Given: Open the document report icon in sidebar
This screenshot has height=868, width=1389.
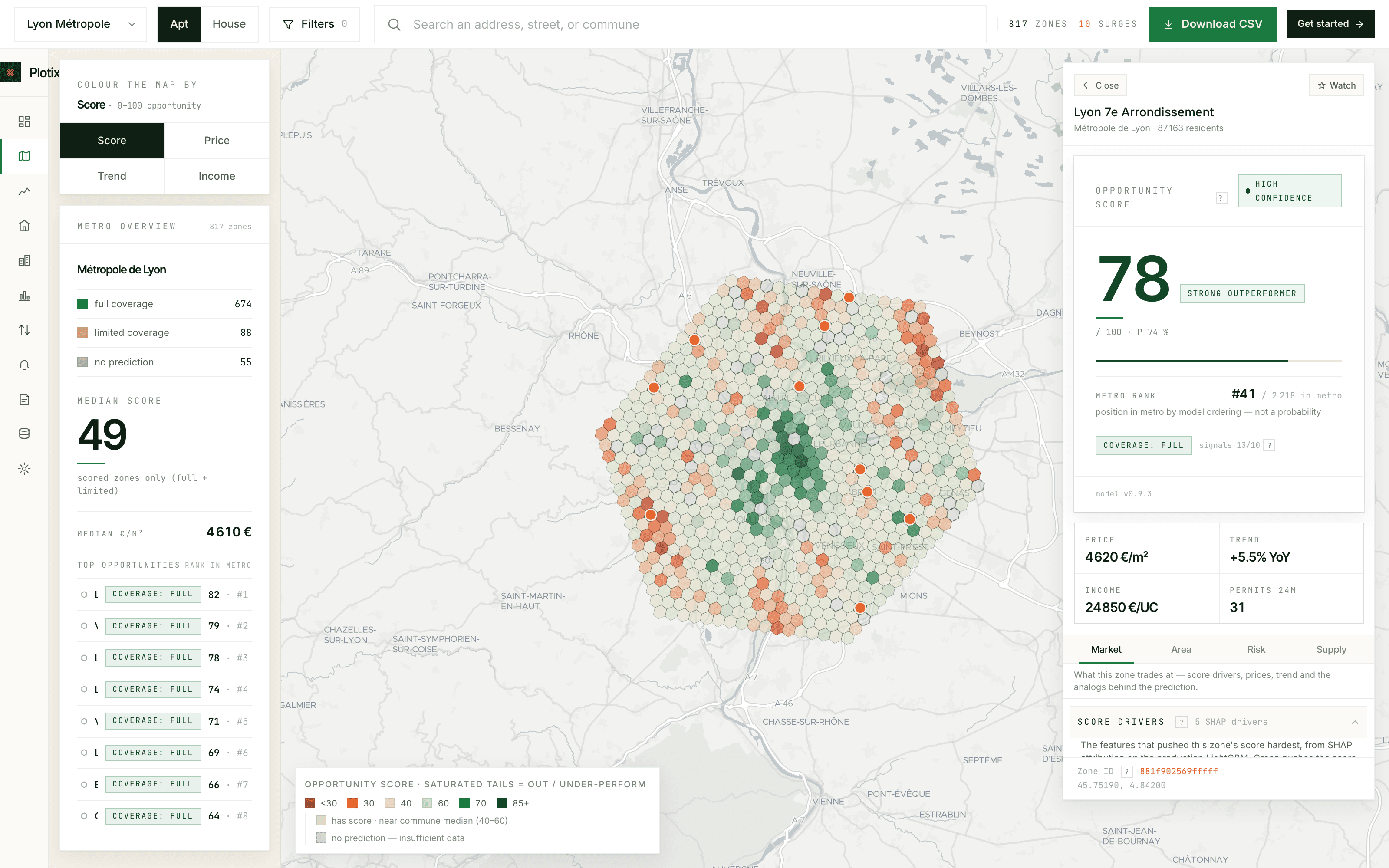Looking at the screenshot, I should (24, 399).
